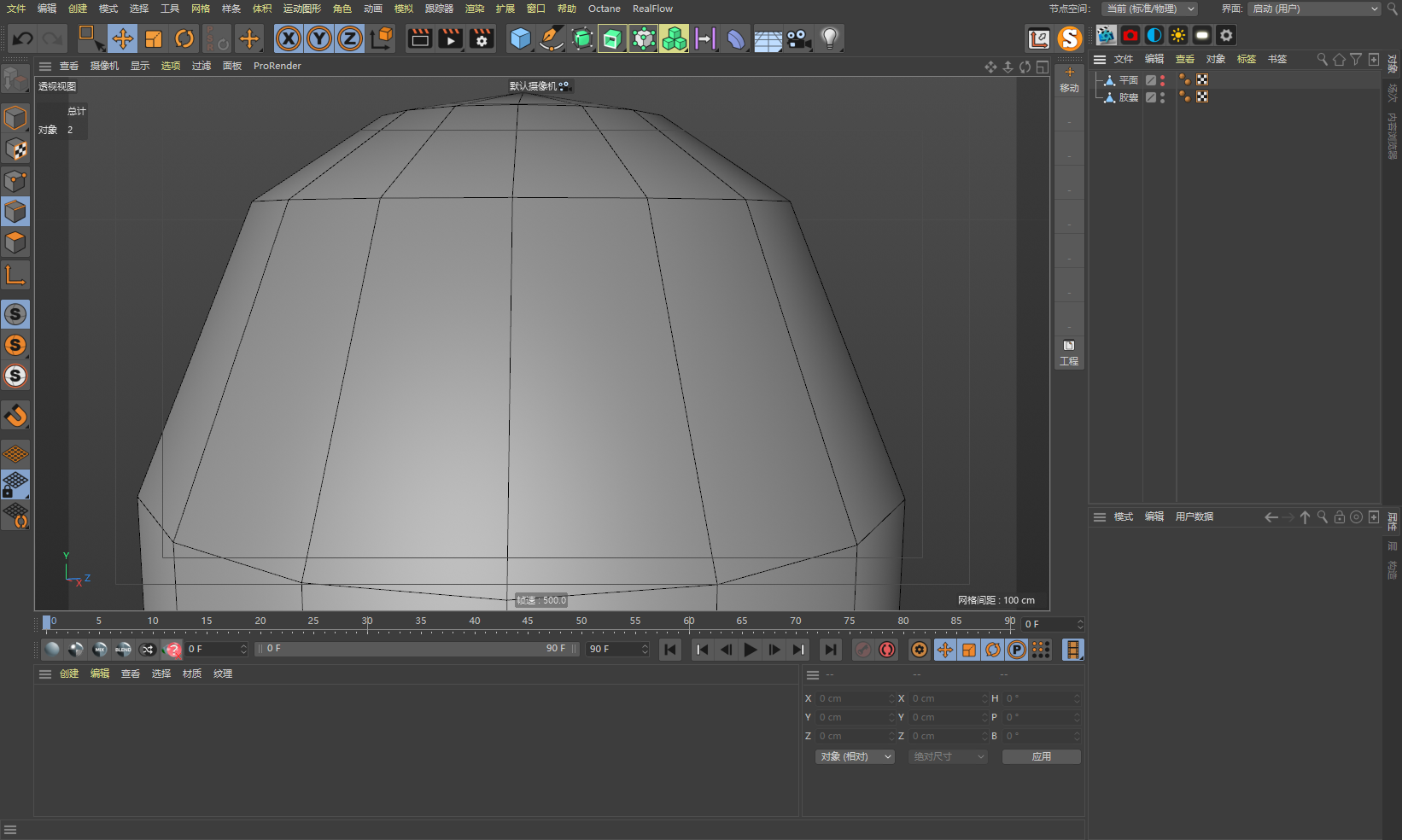1402x840 pixels.
Task: Open the RealFlow menu
Action: 652,9
